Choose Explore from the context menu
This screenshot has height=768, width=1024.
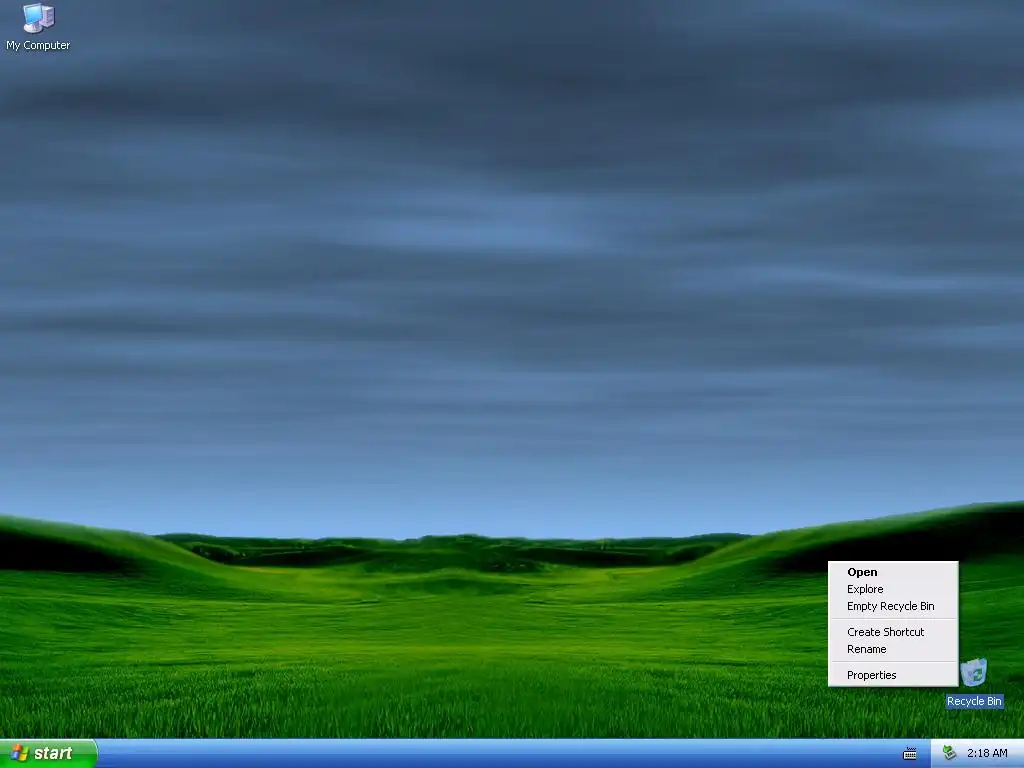[x=893, y=589]
